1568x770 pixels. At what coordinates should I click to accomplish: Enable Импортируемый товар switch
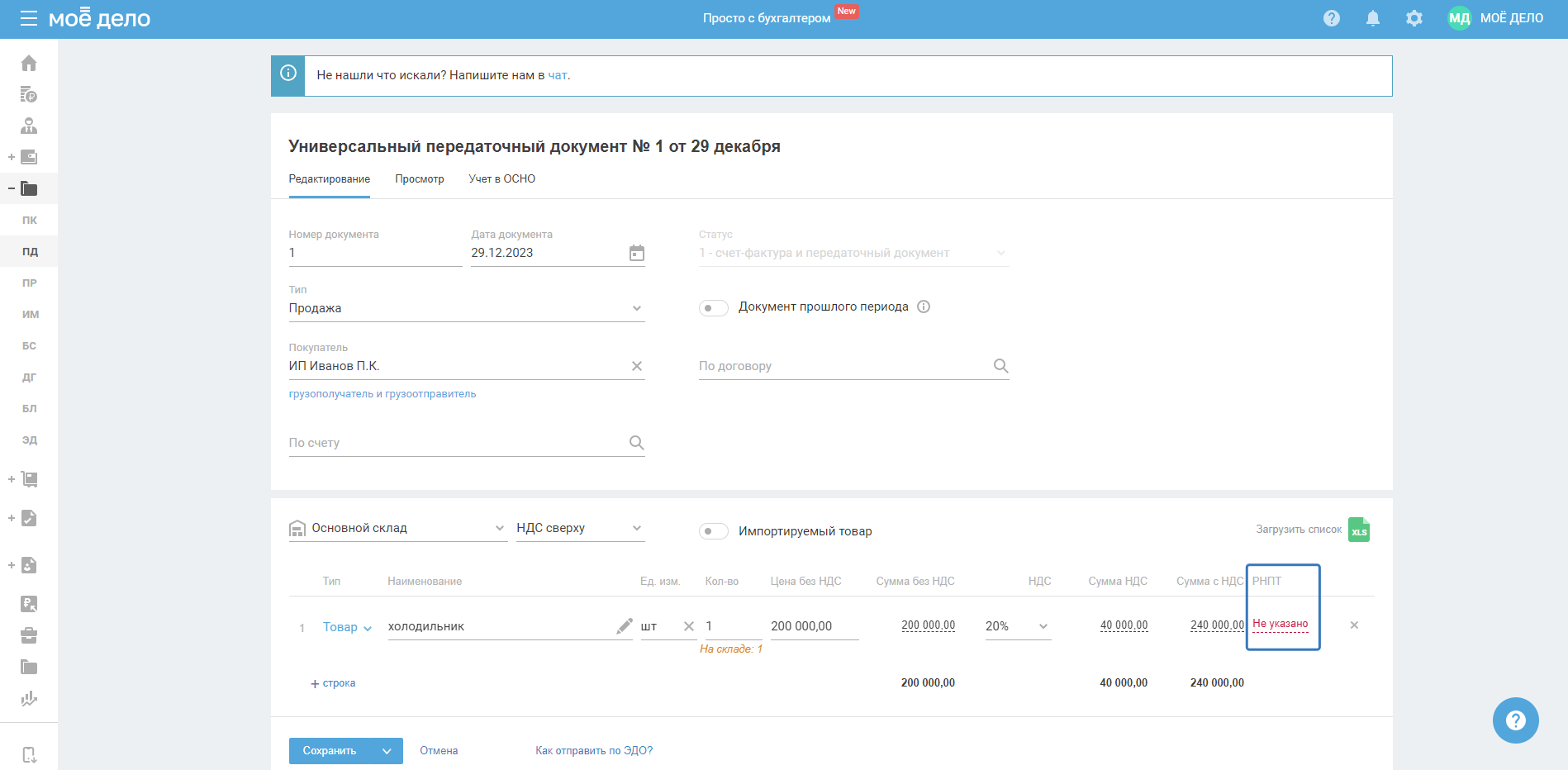713,531
